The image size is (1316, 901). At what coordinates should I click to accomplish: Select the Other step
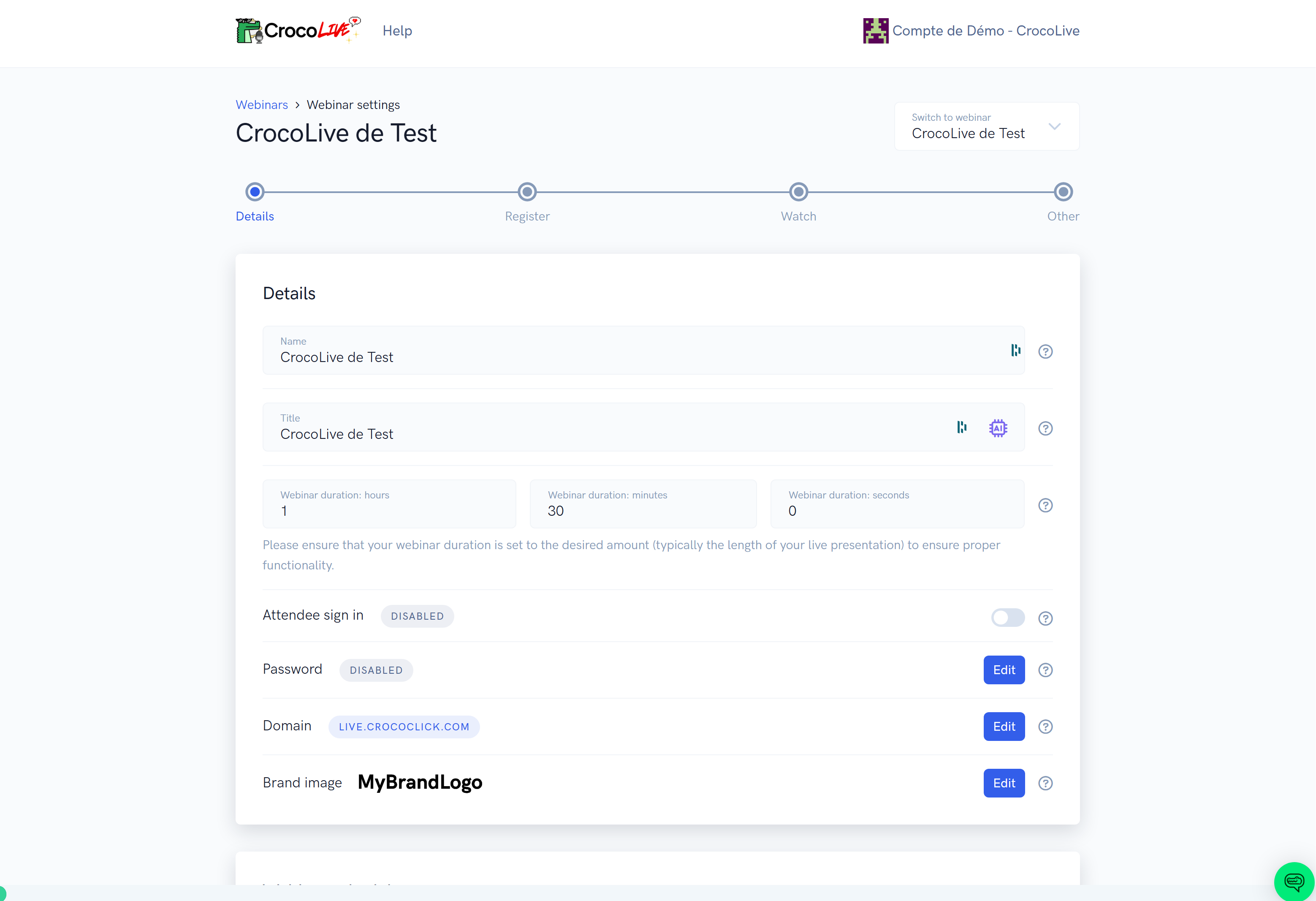pyautogui.click(x=1063, y=201)
